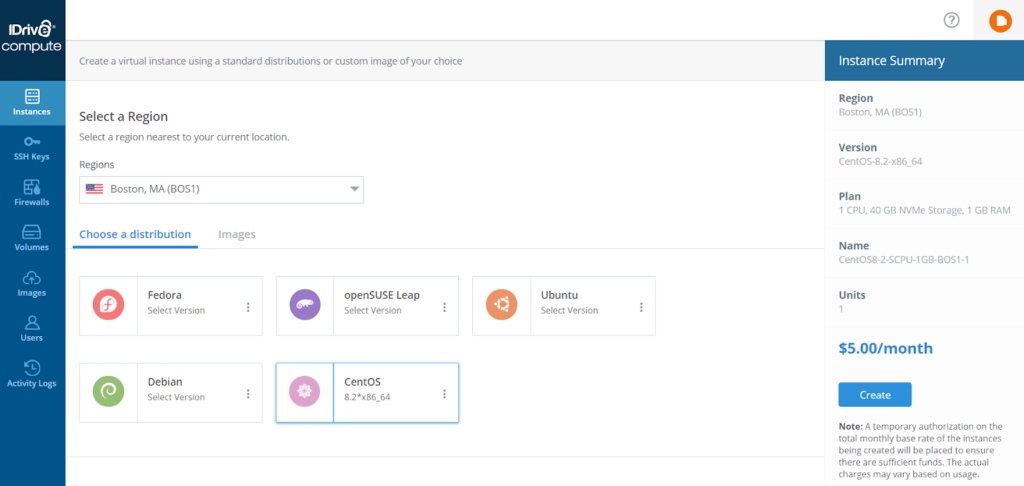
Task: Open the help question mark icon
Action: click(x=952, y=20)
